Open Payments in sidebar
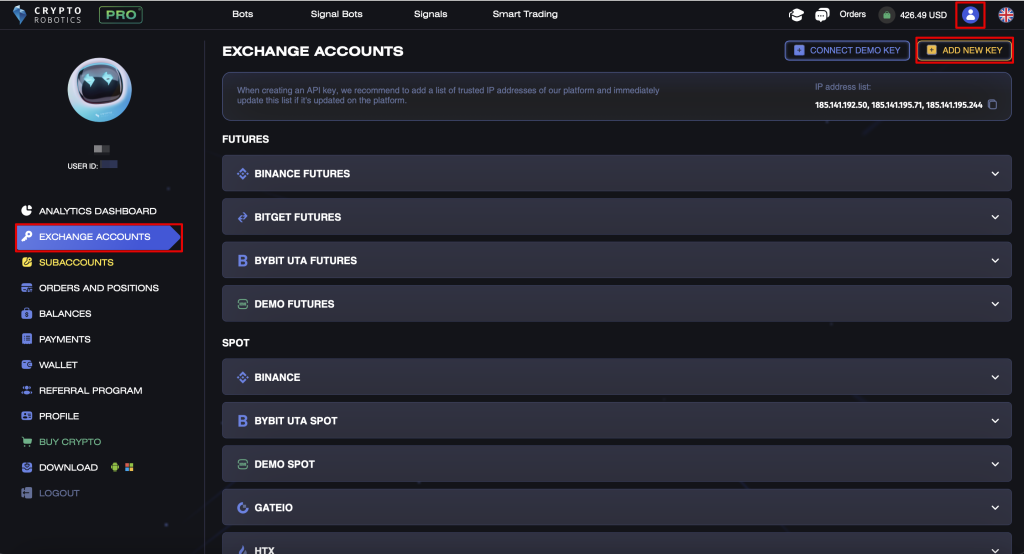 64,339
